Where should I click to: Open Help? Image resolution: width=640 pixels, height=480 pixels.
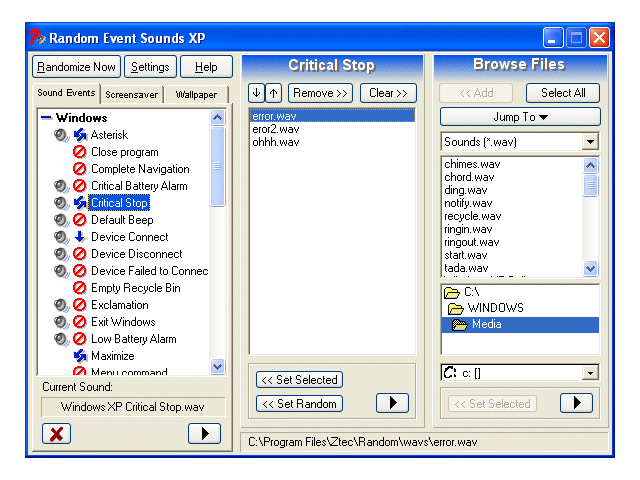206,67
